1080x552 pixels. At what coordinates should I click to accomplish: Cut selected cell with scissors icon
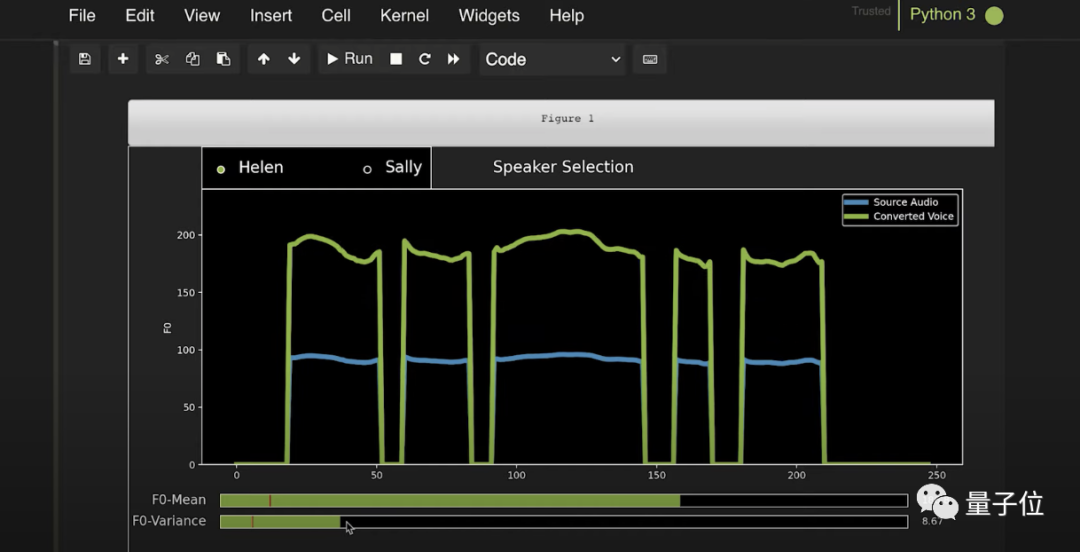tap(161, 59)
